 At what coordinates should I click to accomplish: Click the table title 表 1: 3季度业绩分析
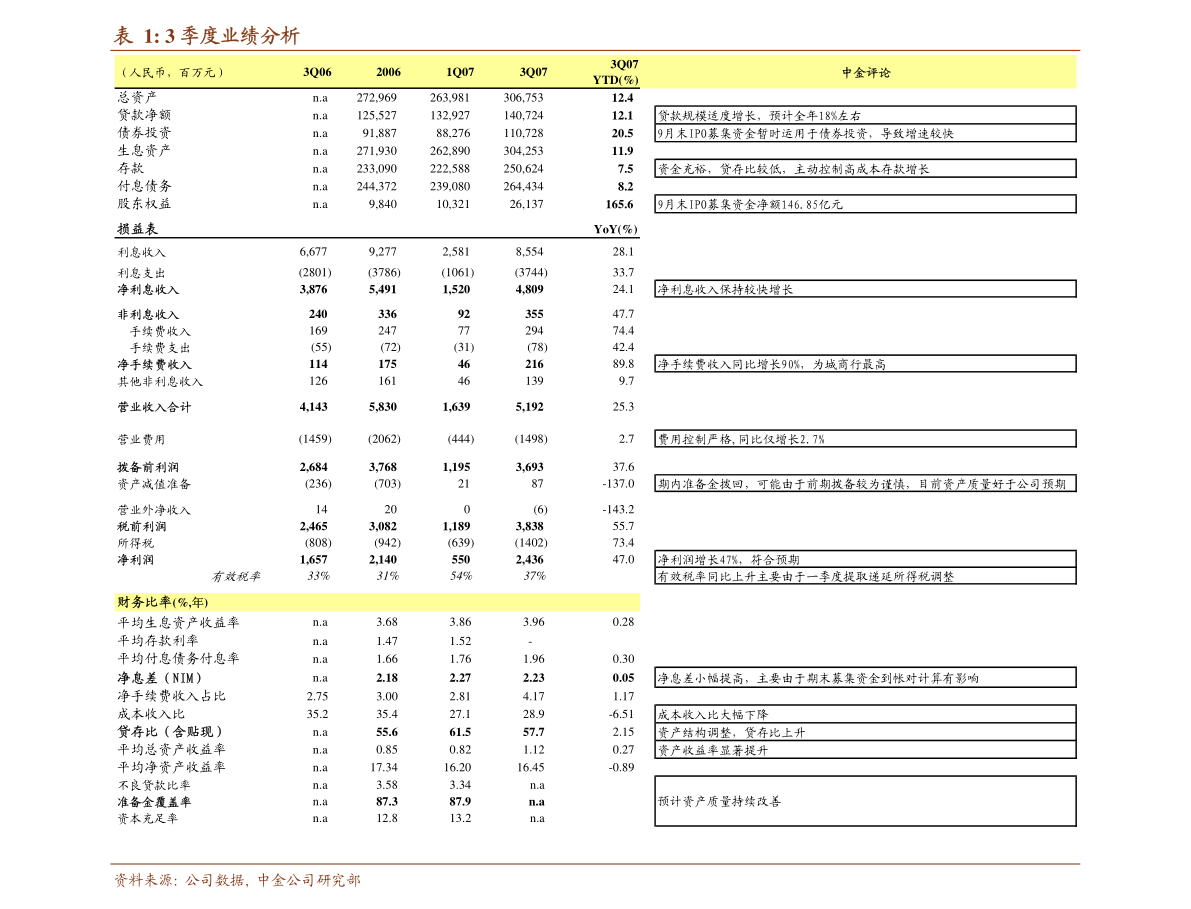pyautogui.click(x=206, y=36)
